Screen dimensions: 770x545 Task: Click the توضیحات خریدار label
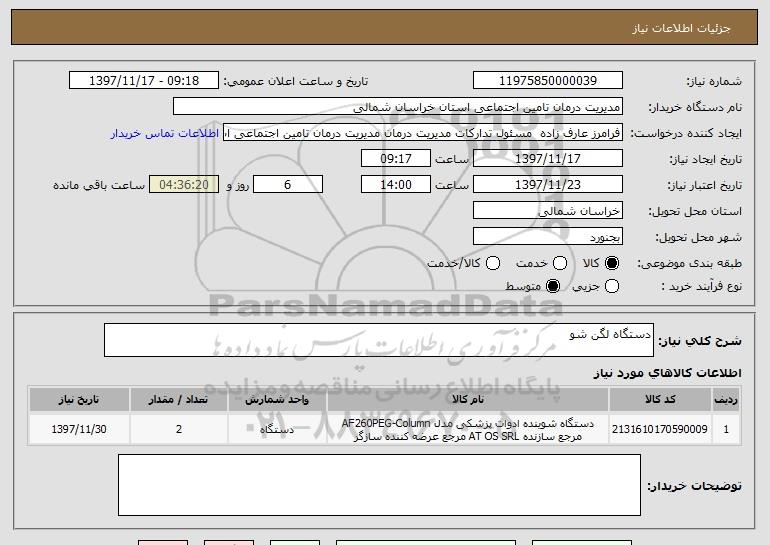[694, 486]
